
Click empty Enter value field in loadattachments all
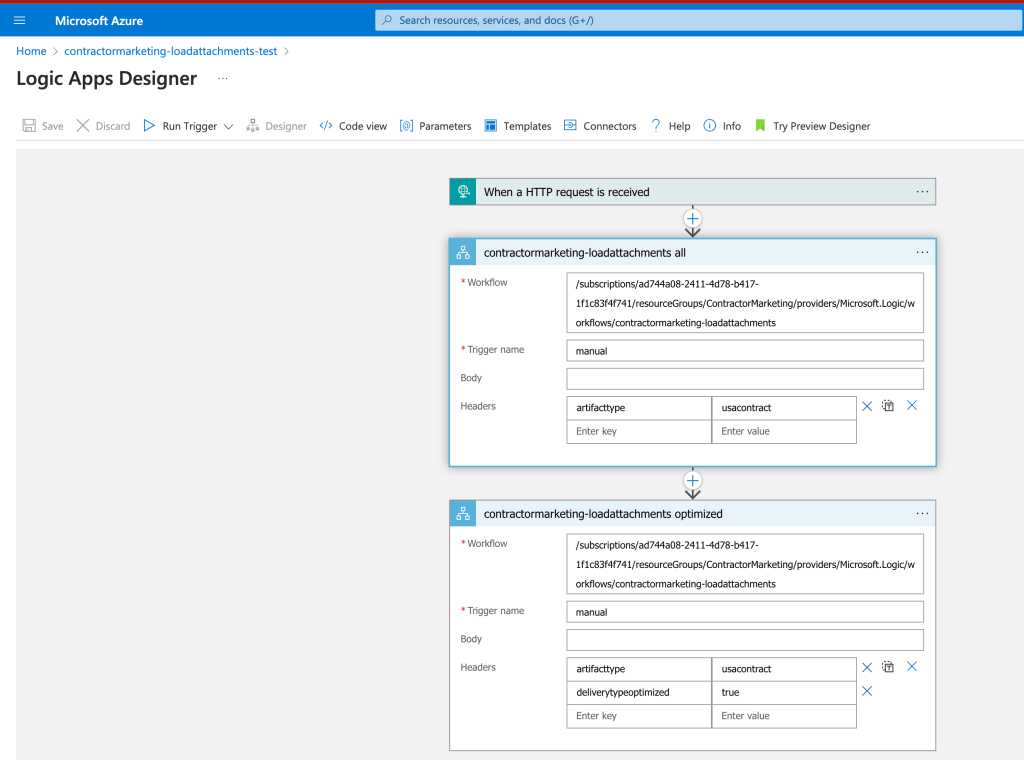tap(784, 432)
